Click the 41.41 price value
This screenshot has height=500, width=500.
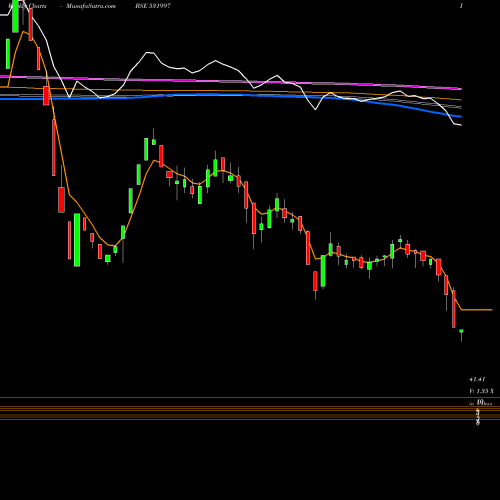pos(477,379)
